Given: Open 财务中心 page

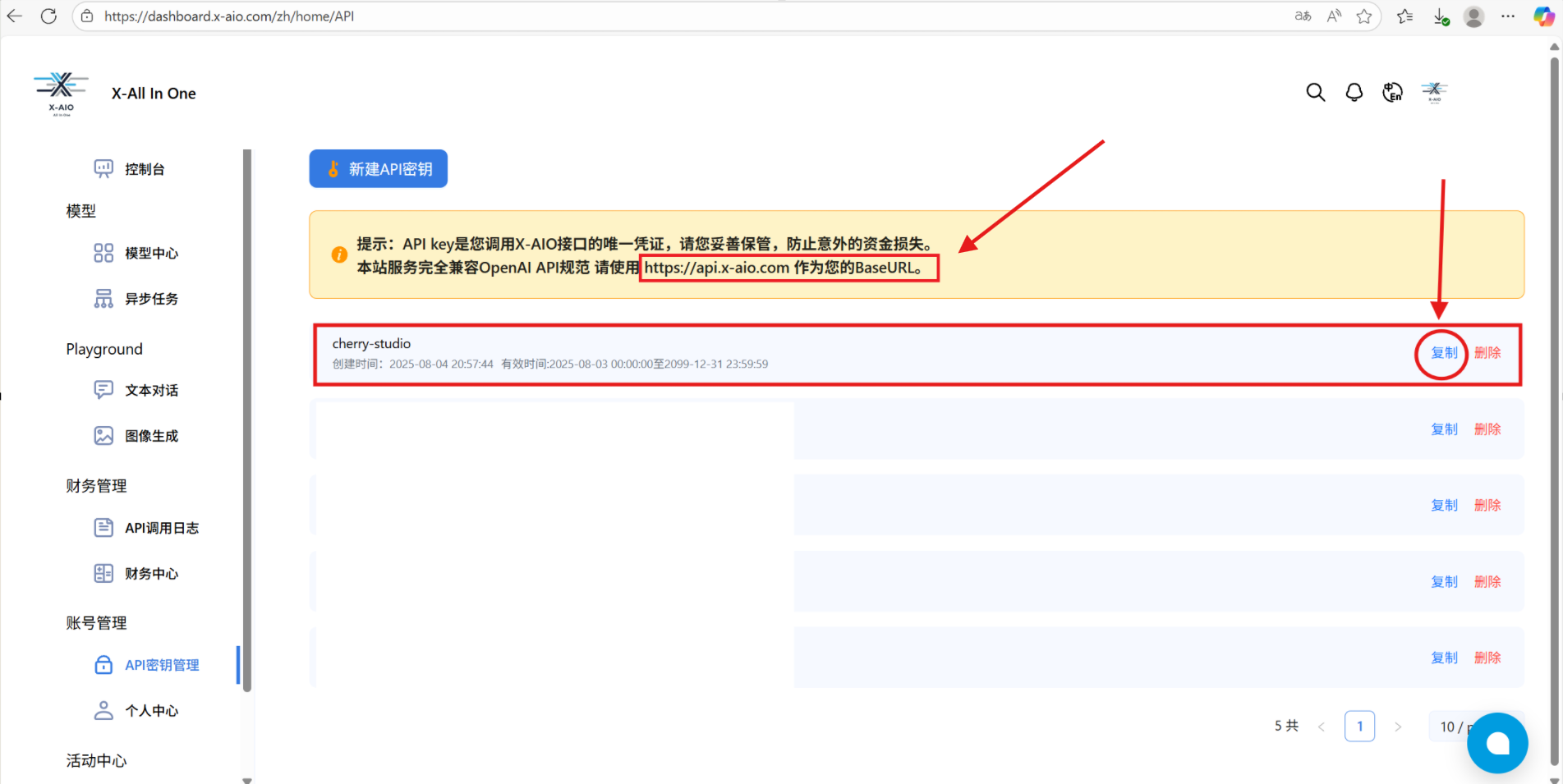Looking at the screenshot, I should coord(136,573).
